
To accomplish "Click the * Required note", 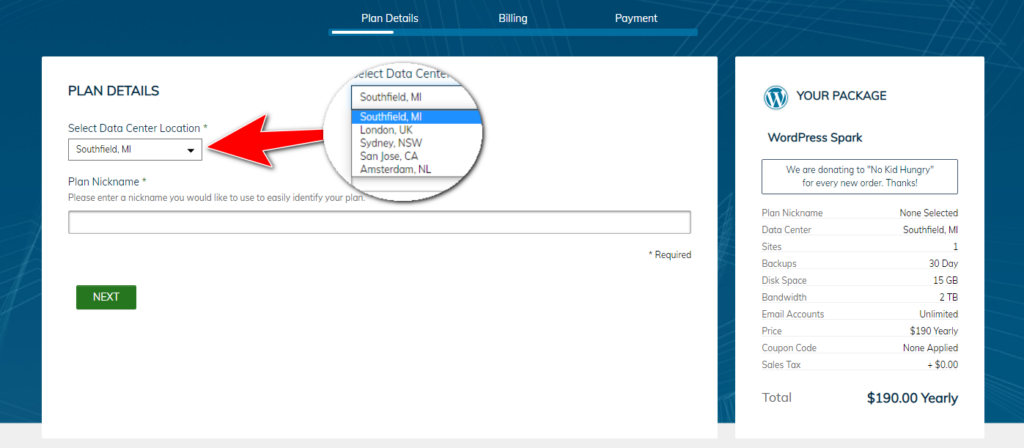I will (669, 255).
